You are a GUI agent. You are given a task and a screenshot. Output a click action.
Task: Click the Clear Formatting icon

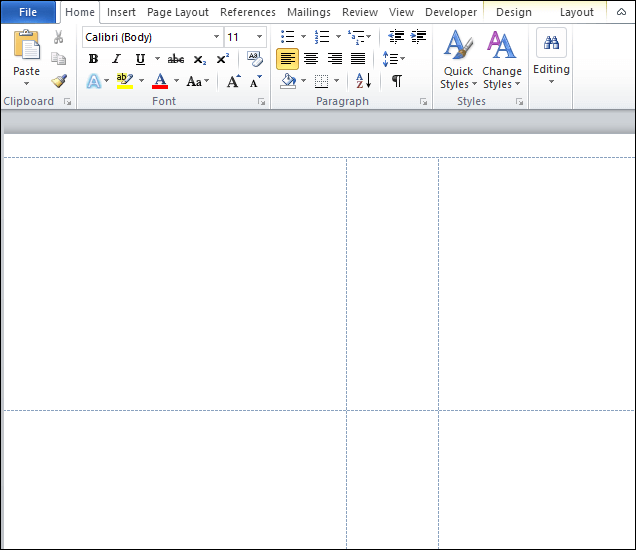coord(255,59)
